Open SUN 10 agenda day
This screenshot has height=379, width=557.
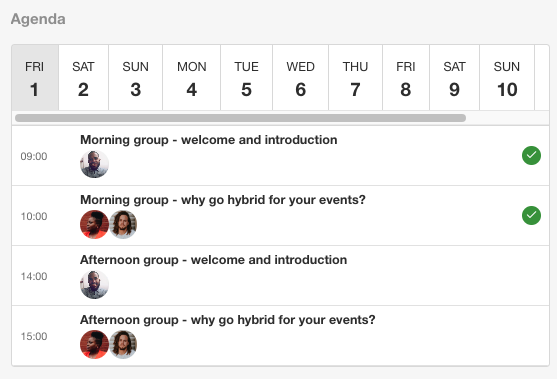coord(507,78)
